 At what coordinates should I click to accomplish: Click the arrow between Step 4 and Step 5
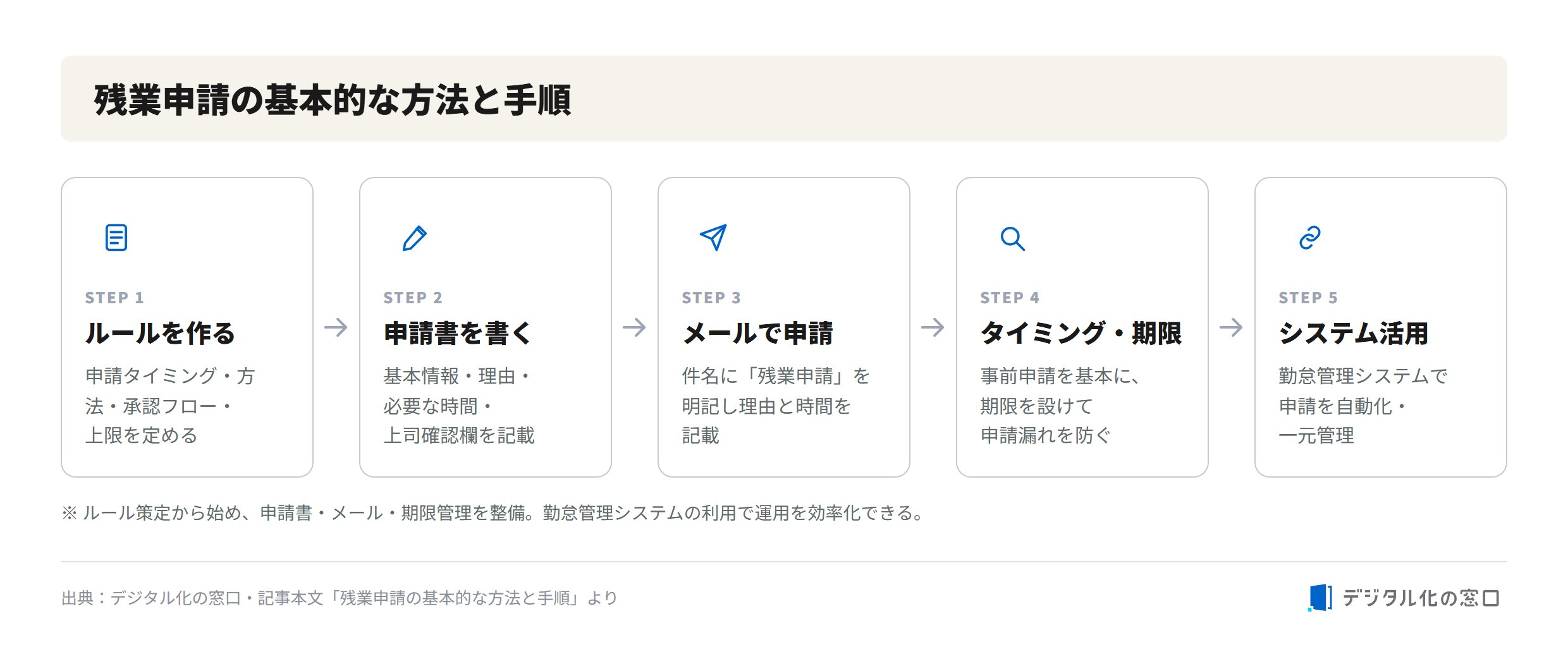(1231, 327)
